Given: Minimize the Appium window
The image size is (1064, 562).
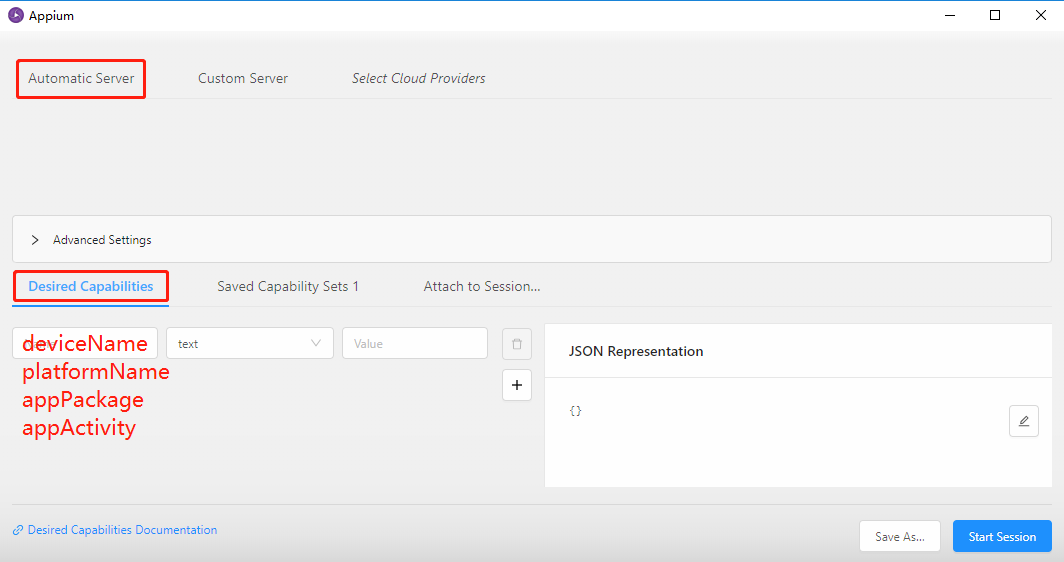Looking at the screenshot, I should [948, 15].
